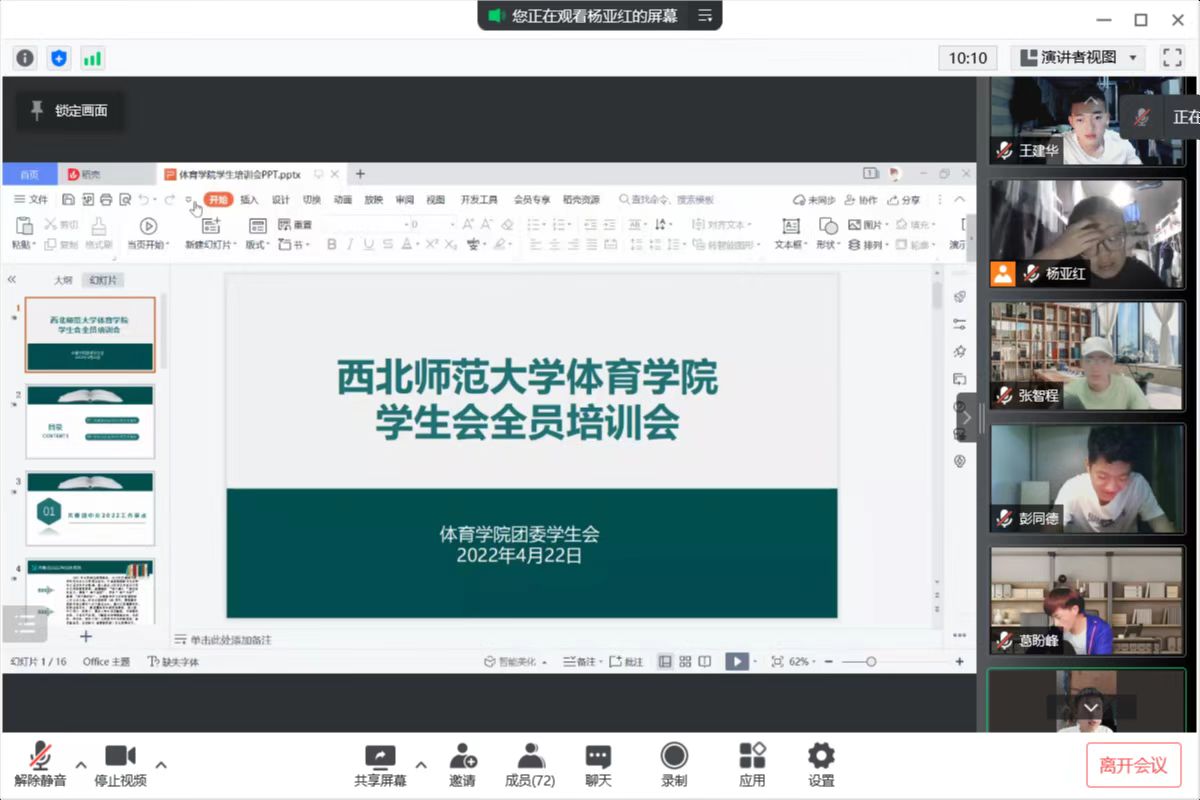The image size is (1200, 800).
Task: Check the green network signal icon
Action: click(92, 58)
